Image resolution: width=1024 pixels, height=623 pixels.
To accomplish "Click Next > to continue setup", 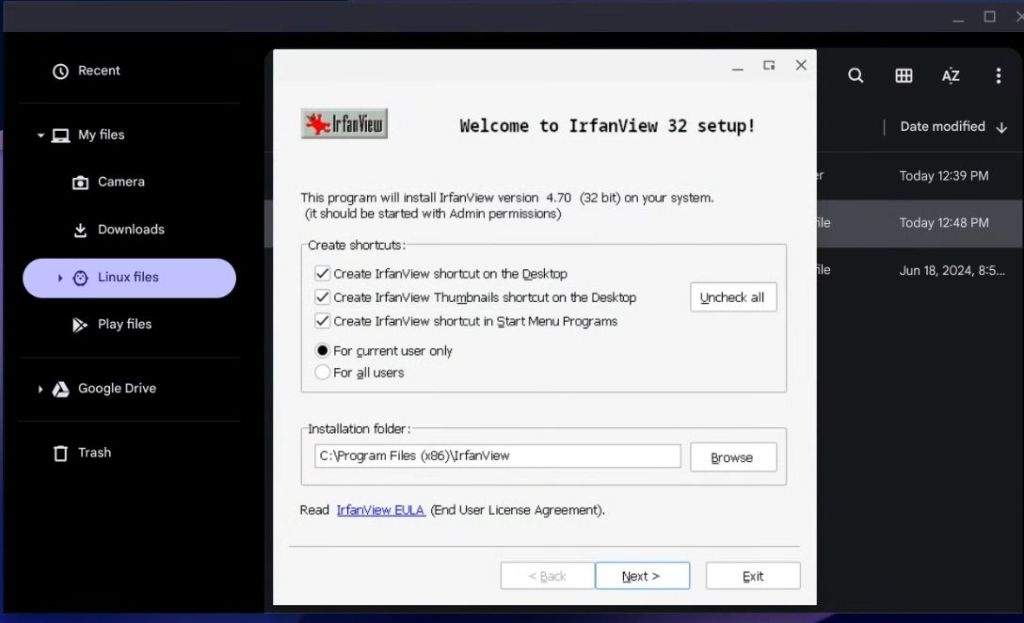I will [642, 576].
